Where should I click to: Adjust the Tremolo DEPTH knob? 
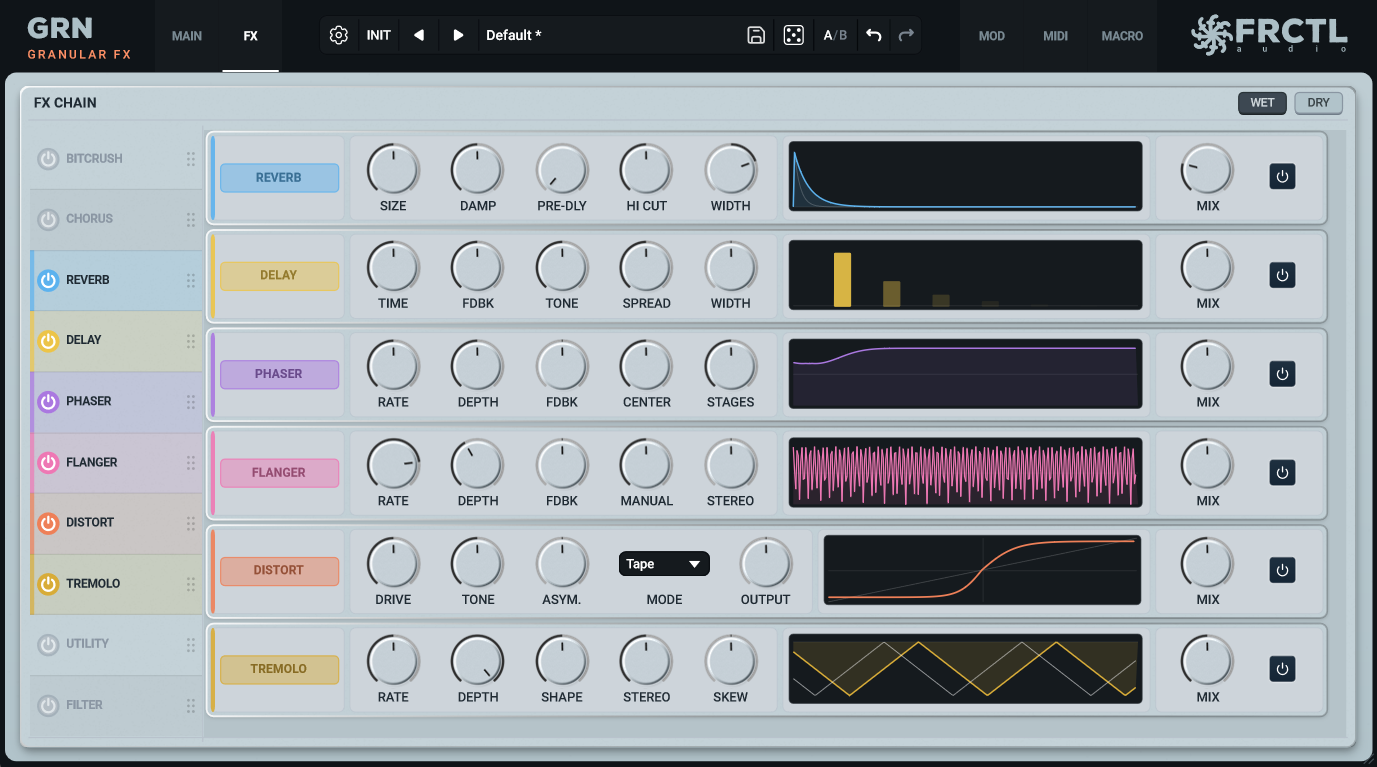(478, 661)
